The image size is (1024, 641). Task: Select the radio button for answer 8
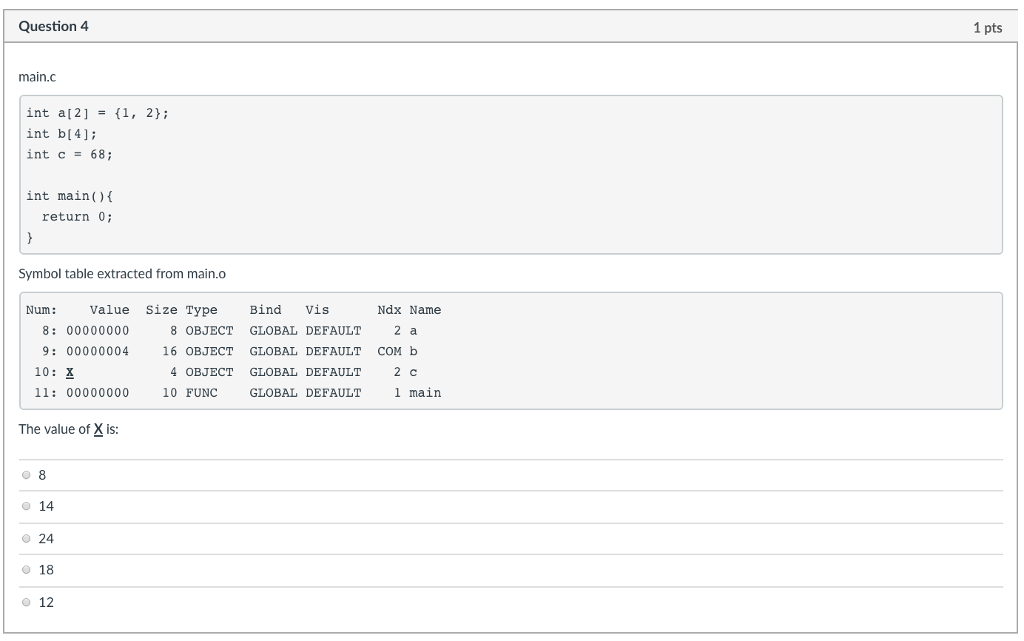pyautogui.click(x=27, y=475)
